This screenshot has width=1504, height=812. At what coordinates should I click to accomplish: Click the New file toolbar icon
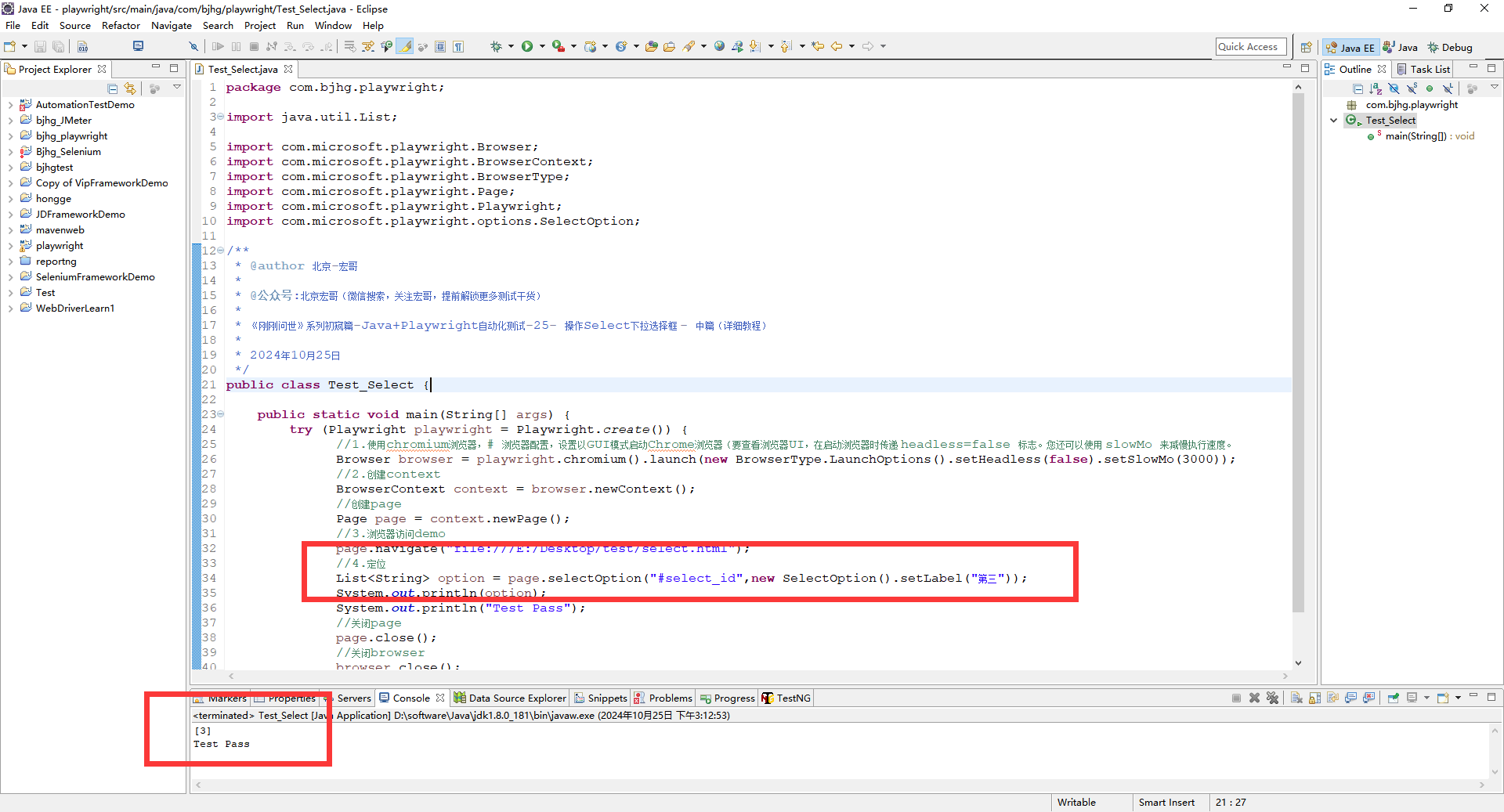point(10,47)
